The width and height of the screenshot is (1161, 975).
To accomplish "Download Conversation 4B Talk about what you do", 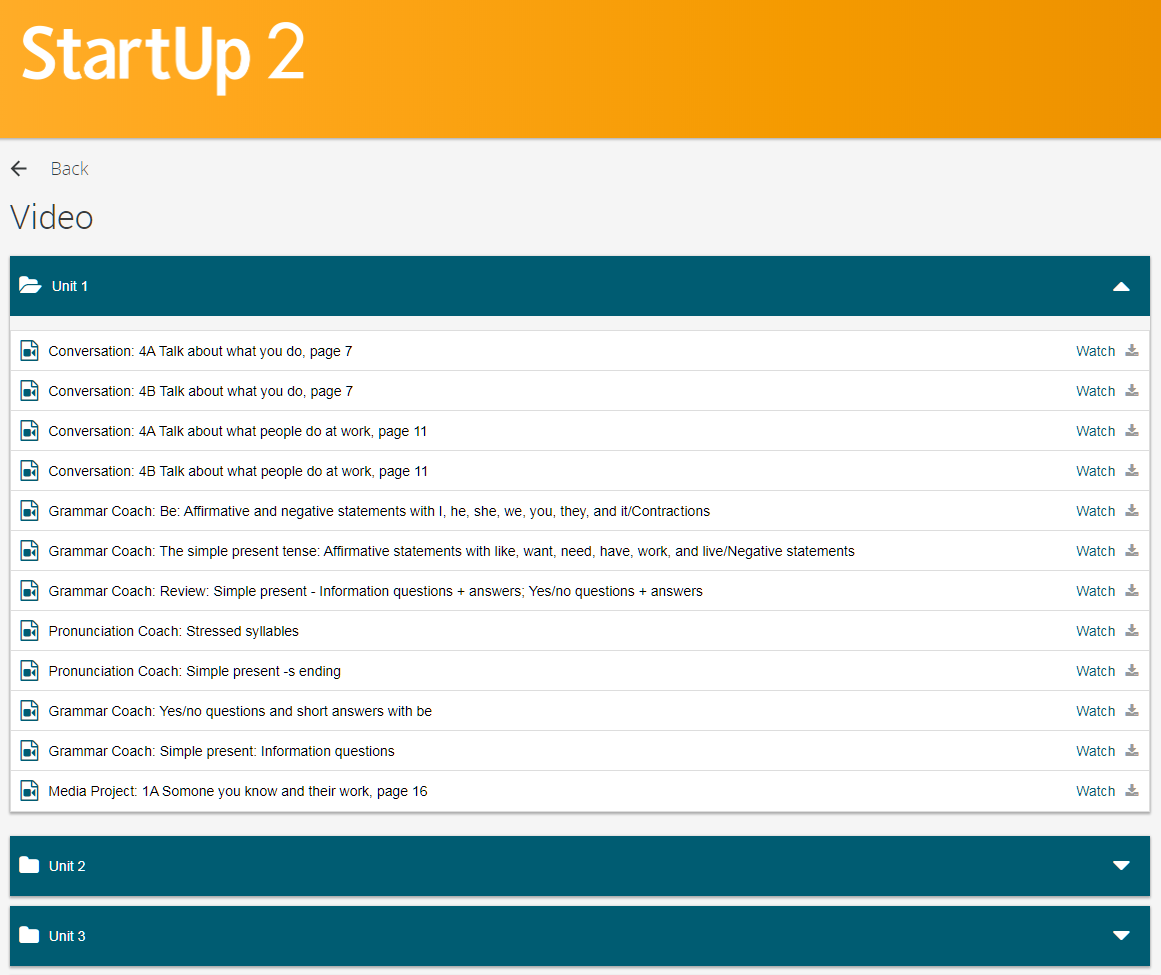I will click(1132, 390).
